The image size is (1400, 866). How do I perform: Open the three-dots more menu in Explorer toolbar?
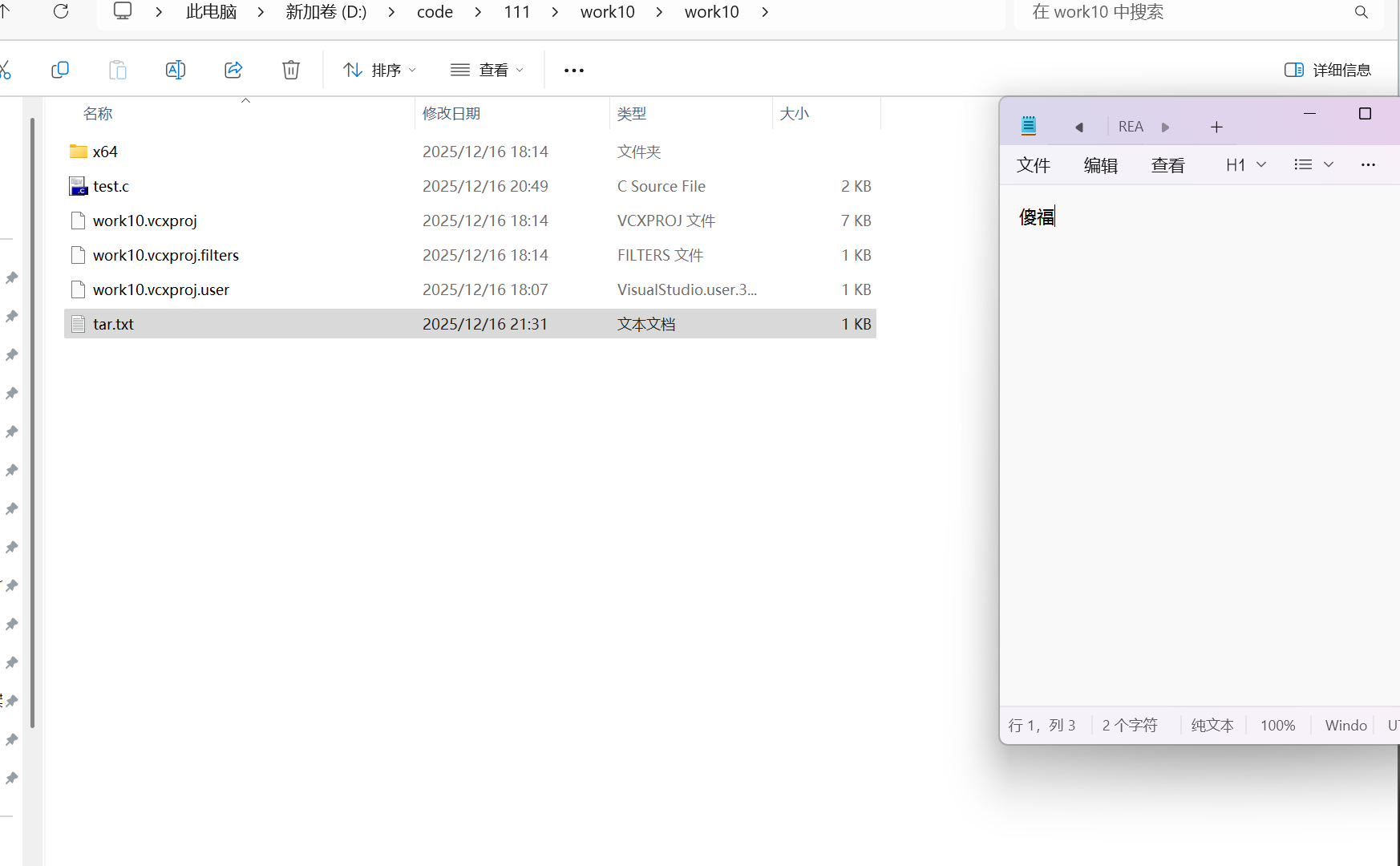pyautogui.click(x=574, y=71)
